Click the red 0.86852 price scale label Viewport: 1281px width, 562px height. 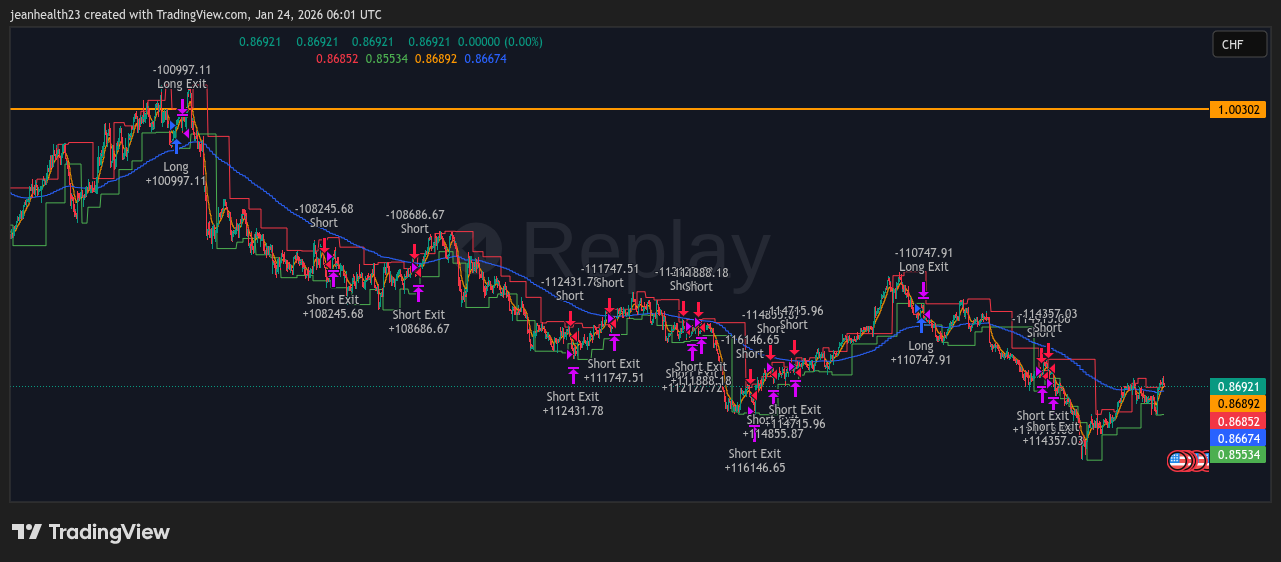pos(1237,421)
